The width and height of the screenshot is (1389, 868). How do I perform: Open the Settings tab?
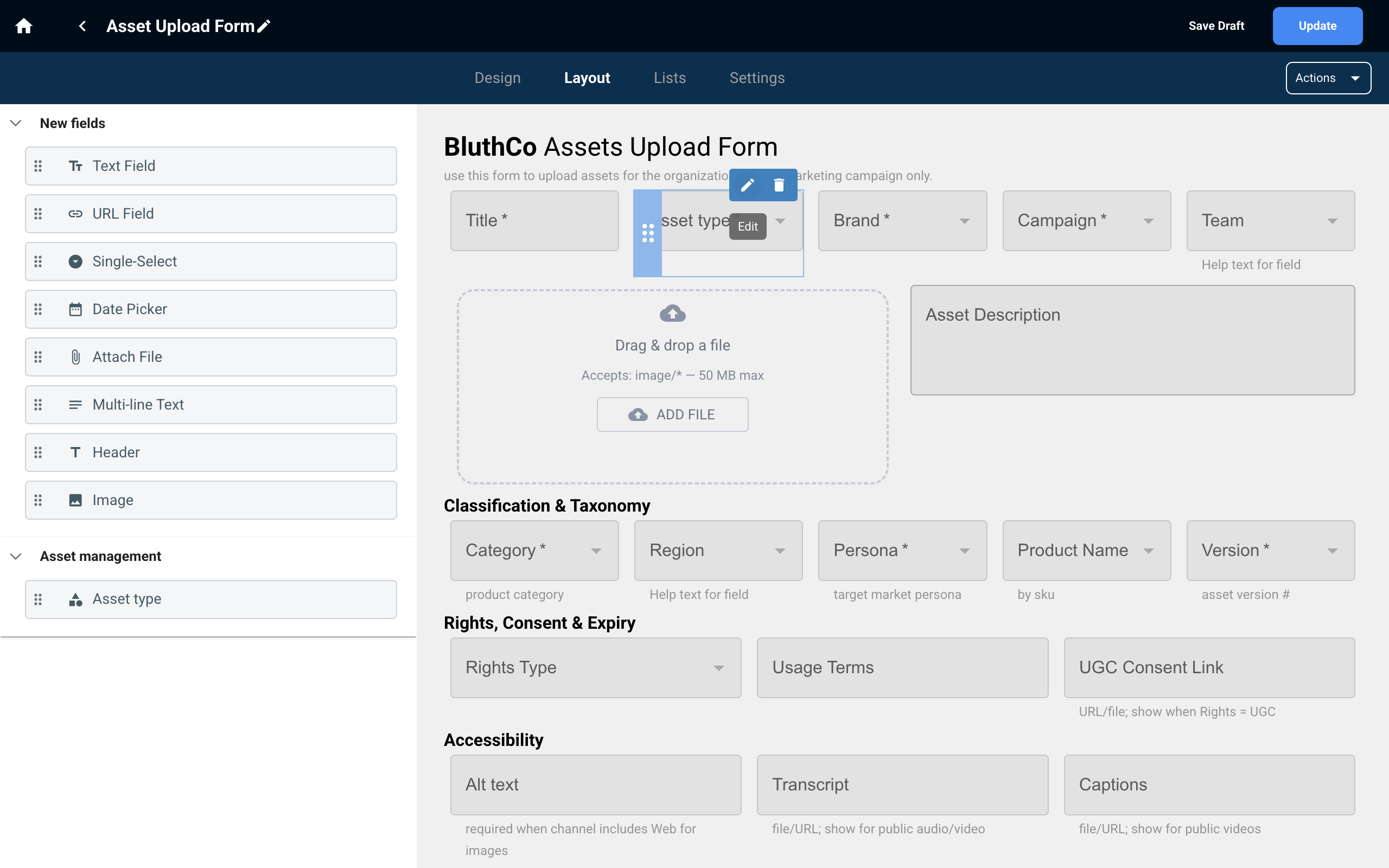(756, 78)
